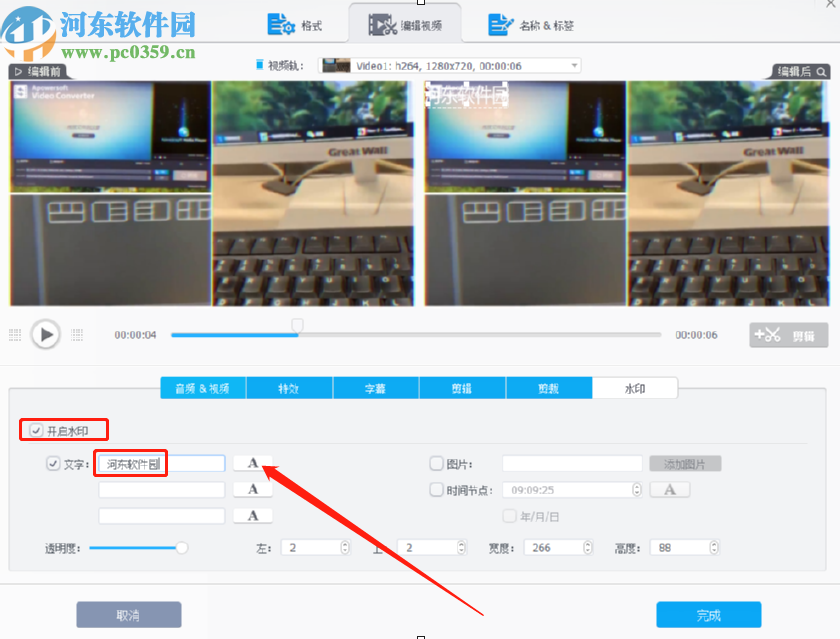This screenshot has width=840, height=639.
Task: Open font settings A for second text row
Action: pyautogui.click(x=253, y=489)
